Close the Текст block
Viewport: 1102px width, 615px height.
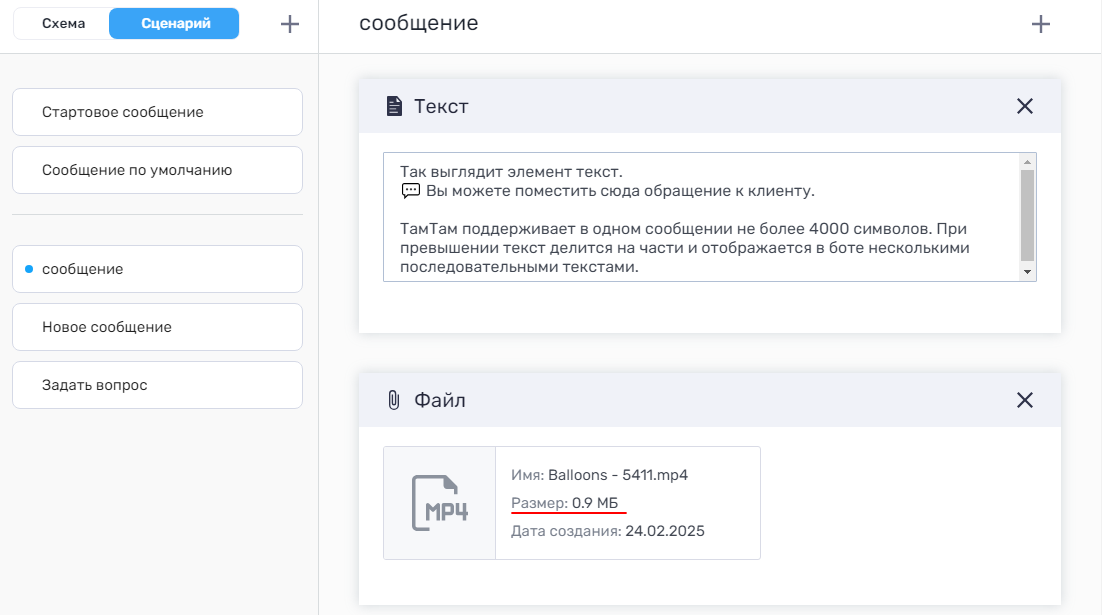click(1024, 106)
